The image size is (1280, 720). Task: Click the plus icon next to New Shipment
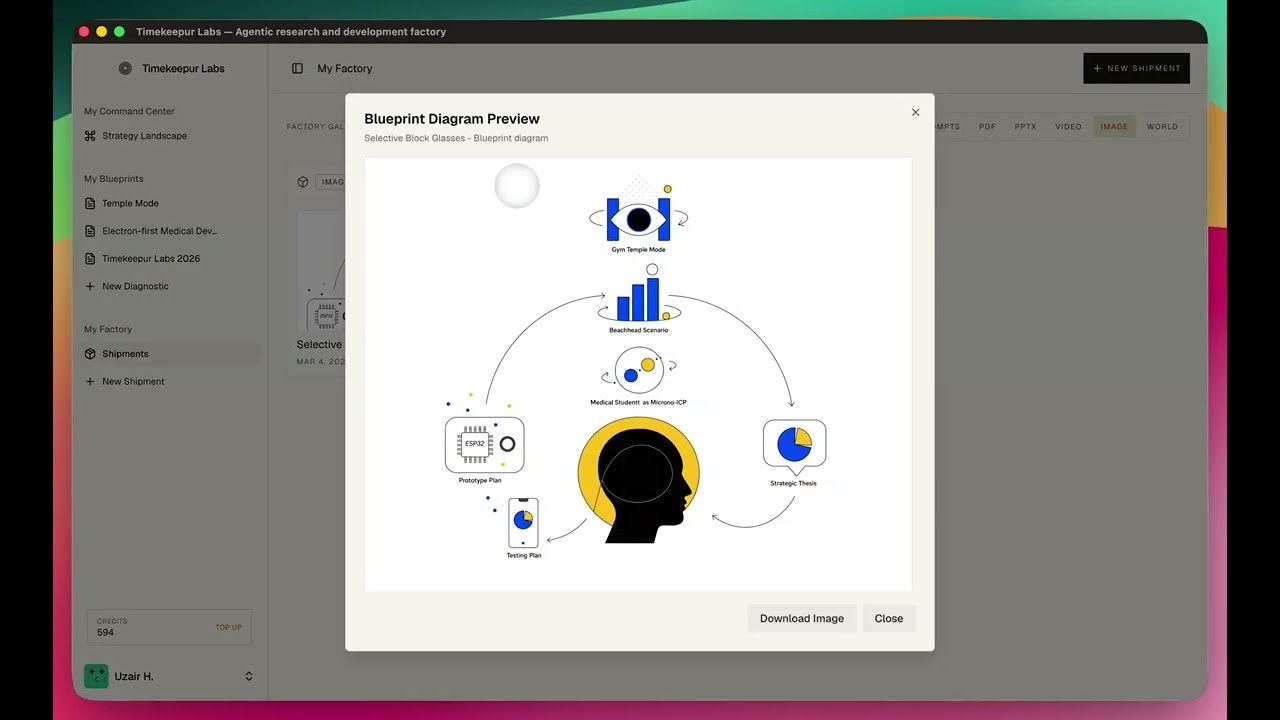tap(89, 381)
